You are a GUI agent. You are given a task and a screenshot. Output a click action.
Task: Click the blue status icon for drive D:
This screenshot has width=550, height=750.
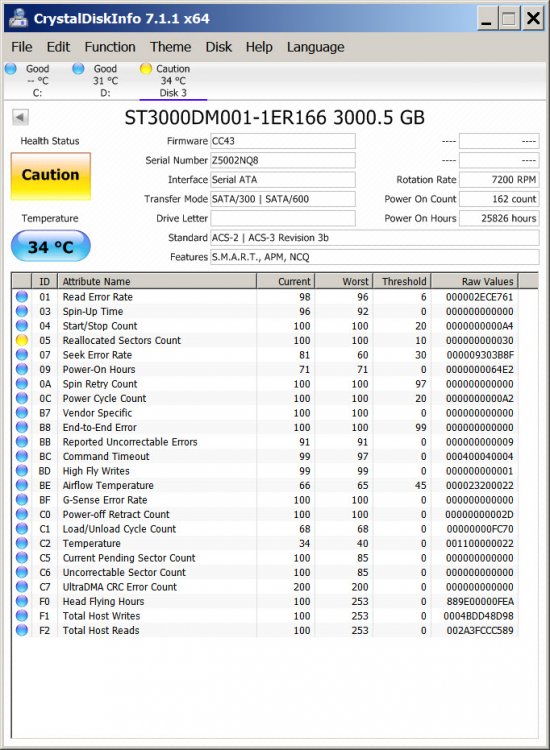coord(78,69)
